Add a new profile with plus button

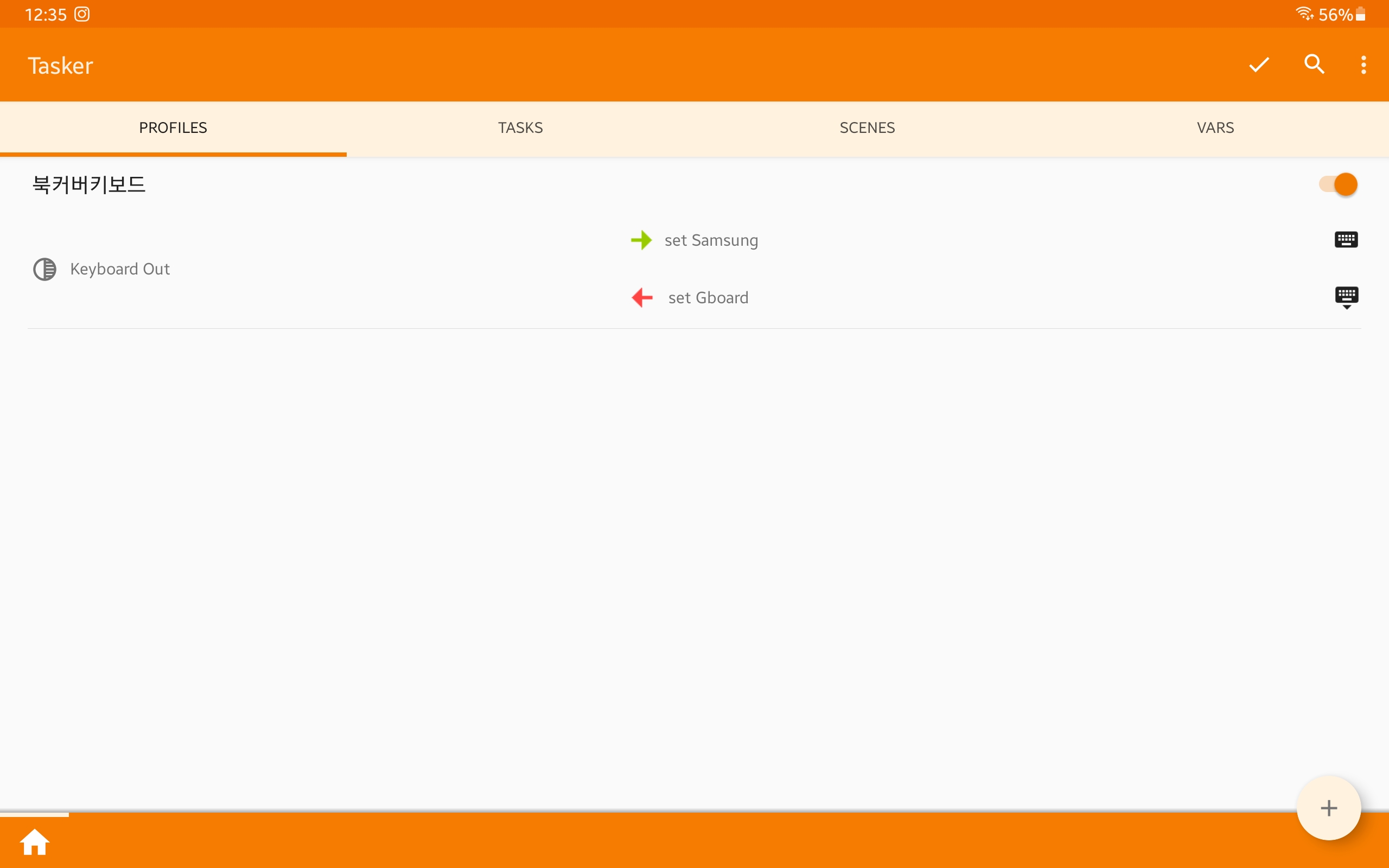(x=1328, y=808)
